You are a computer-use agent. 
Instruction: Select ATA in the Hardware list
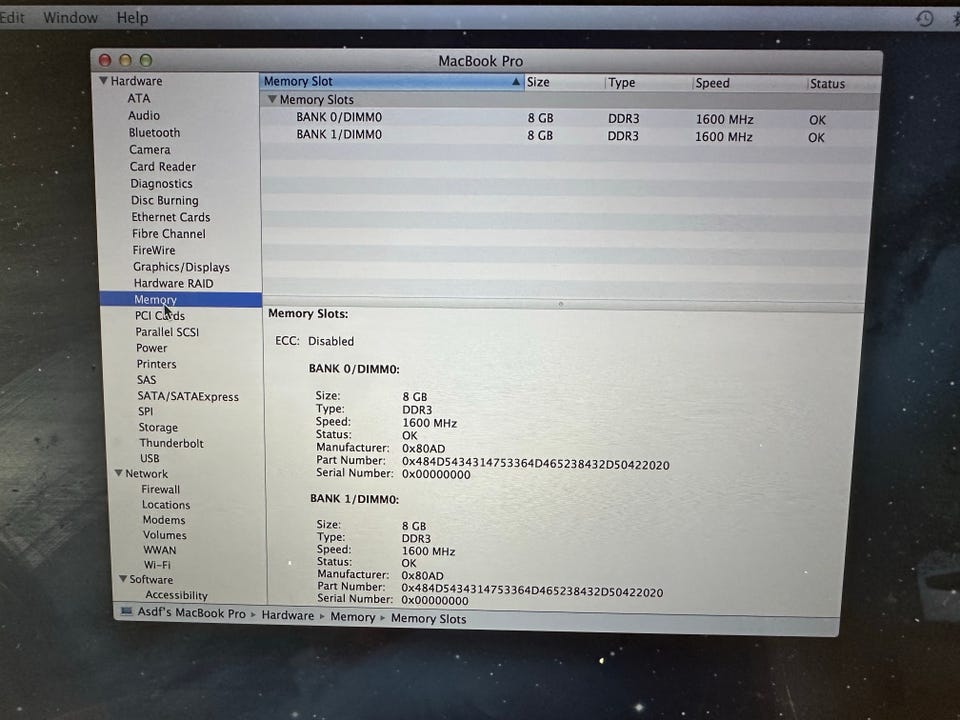139,98
